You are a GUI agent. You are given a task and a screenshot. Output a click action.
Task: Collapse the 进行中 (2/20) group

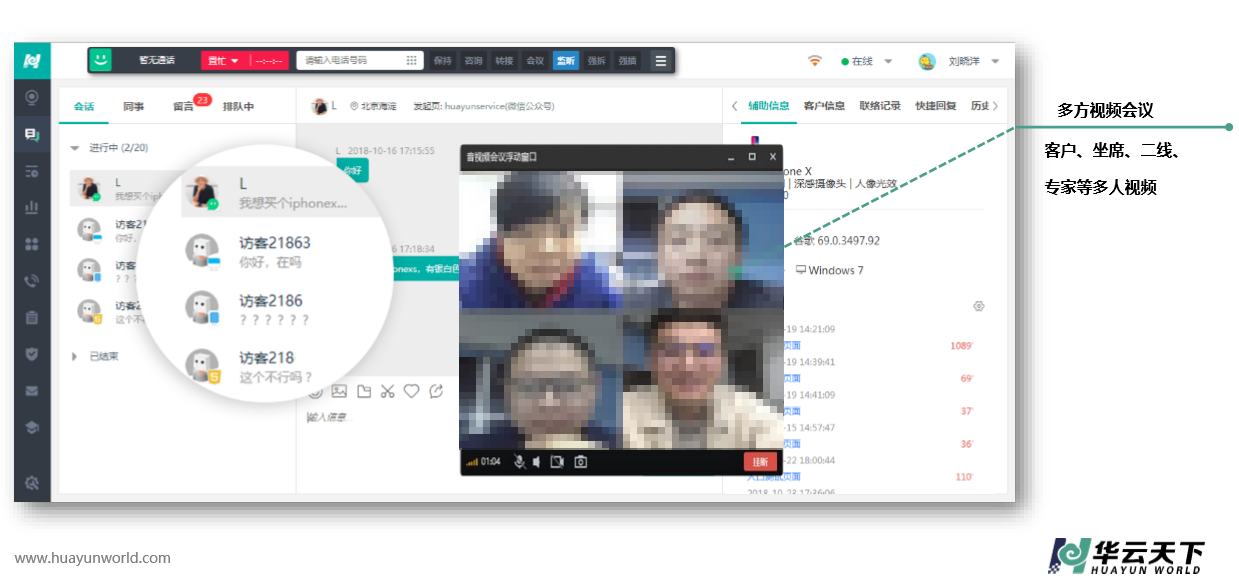coord(75,148)
